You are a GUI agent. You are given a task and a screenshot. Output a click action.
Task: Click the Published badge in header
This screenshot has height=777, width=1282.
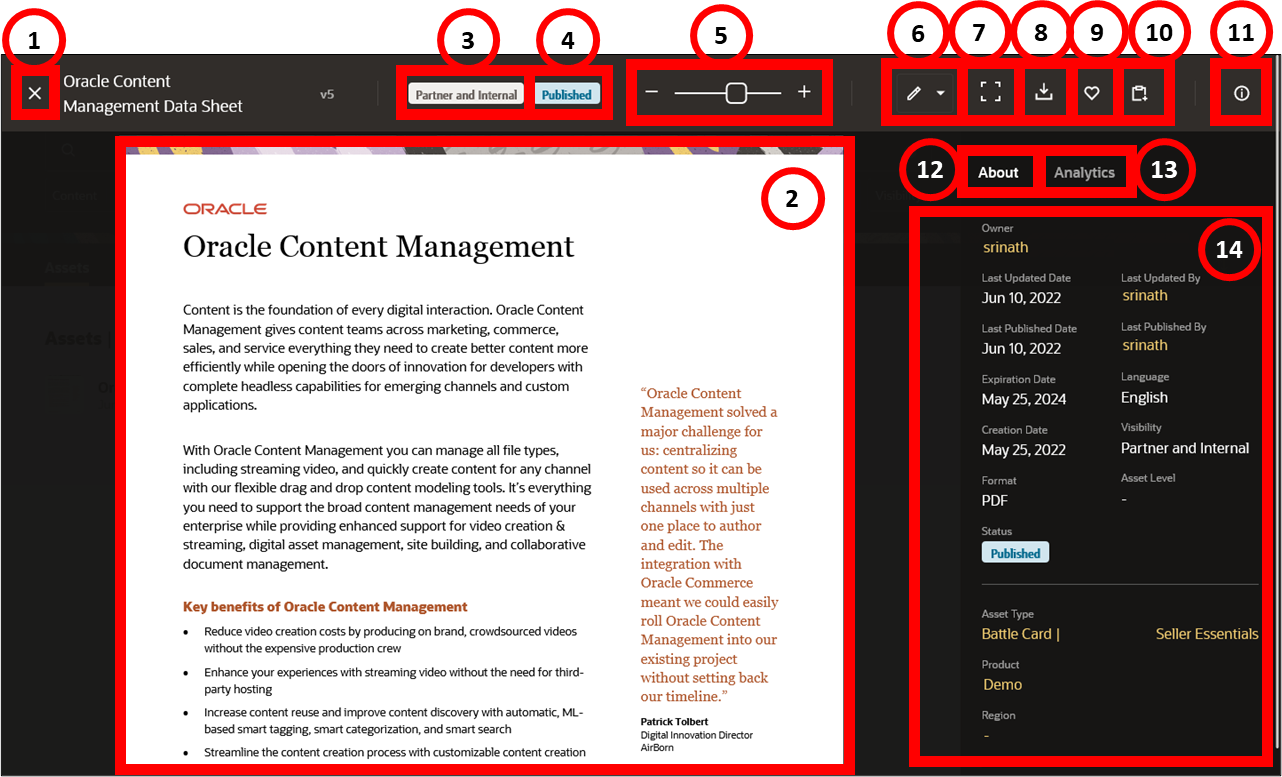coord(567,95)
